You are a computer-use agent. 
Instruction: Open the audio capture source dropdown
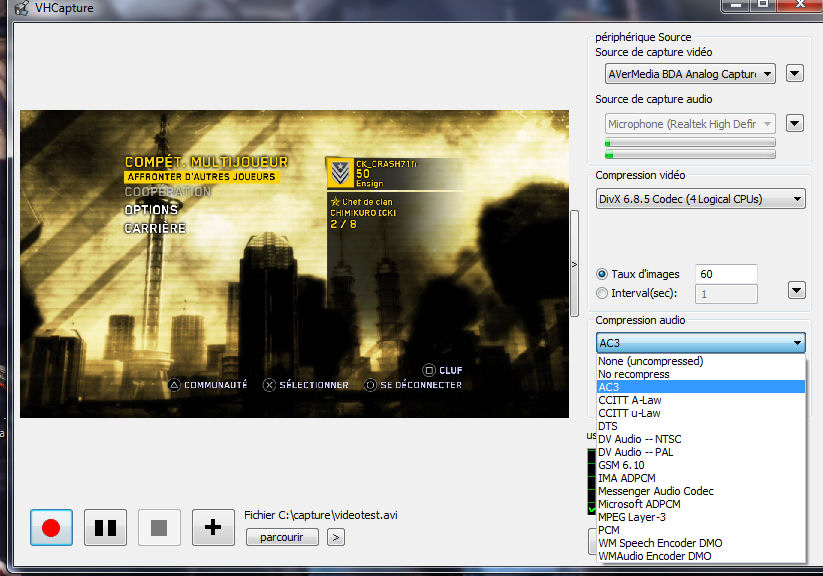(690, 124)
